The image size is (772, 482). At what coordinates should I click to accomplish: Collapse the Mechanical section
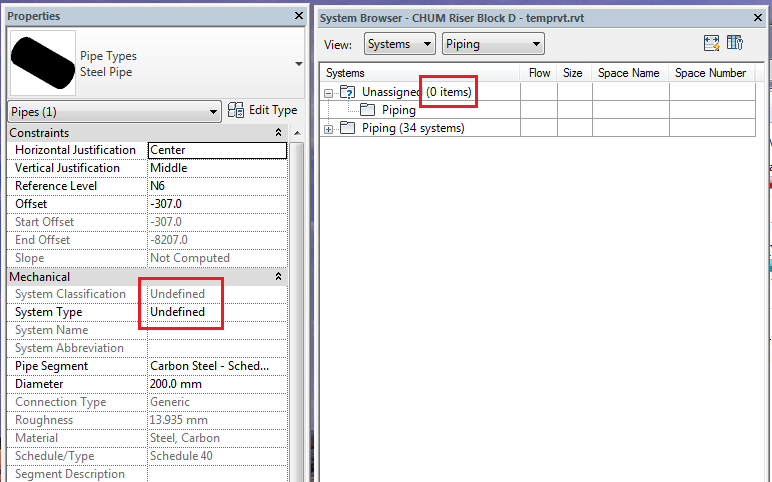278,276
